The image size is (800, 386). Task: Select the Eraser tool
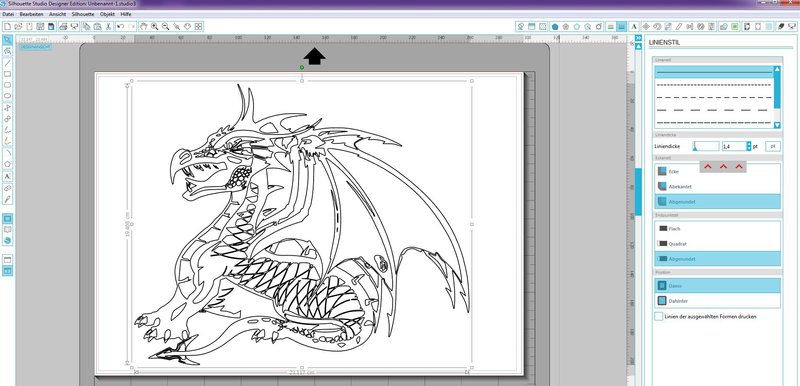pos(8,188)
